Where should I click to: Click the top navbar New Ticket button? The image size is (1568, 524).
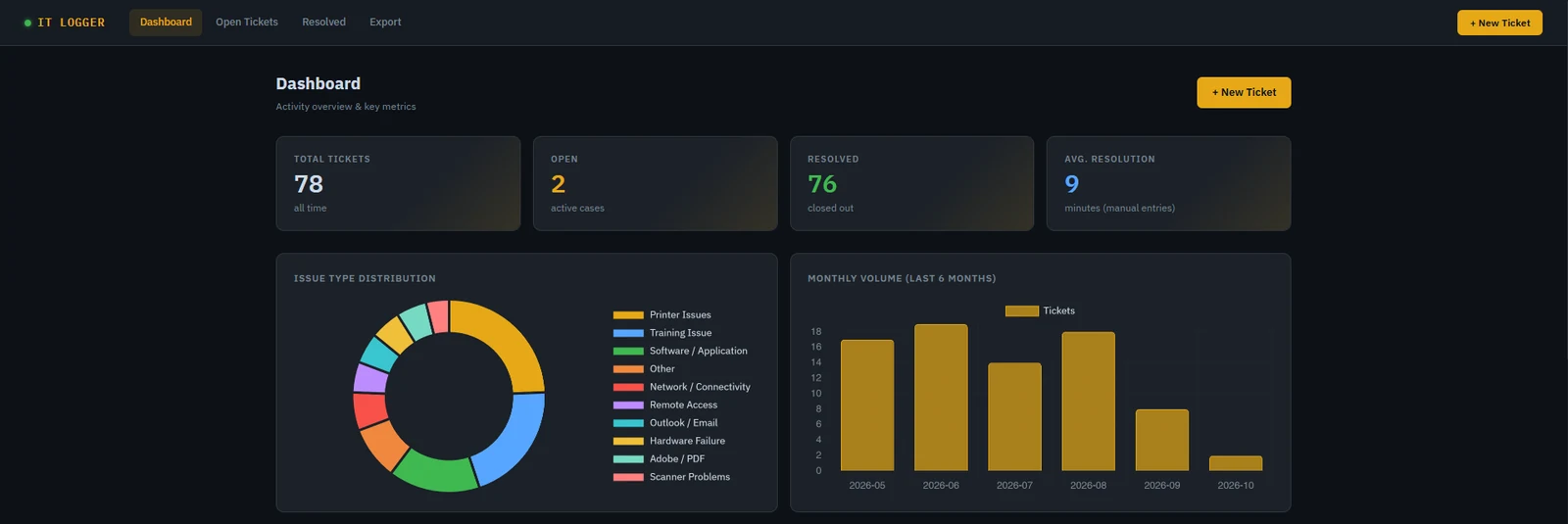pos(1499,23)
